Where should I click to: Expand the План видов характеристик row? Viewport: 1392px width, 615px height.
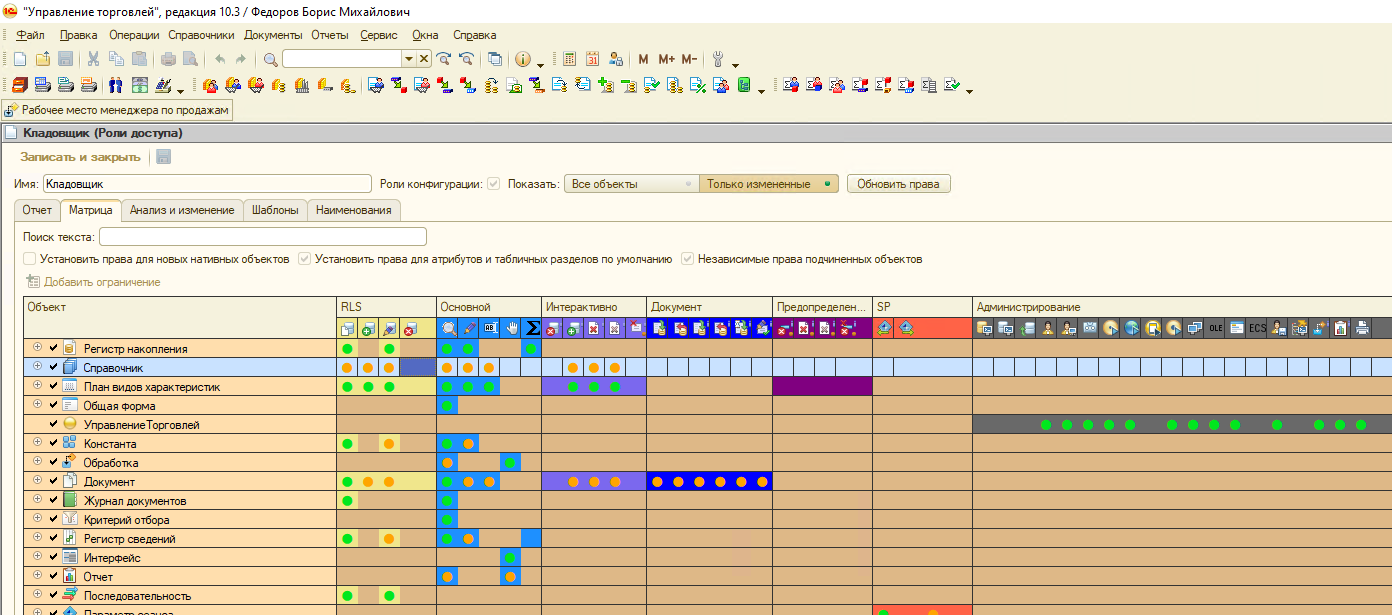pos(37,386)
